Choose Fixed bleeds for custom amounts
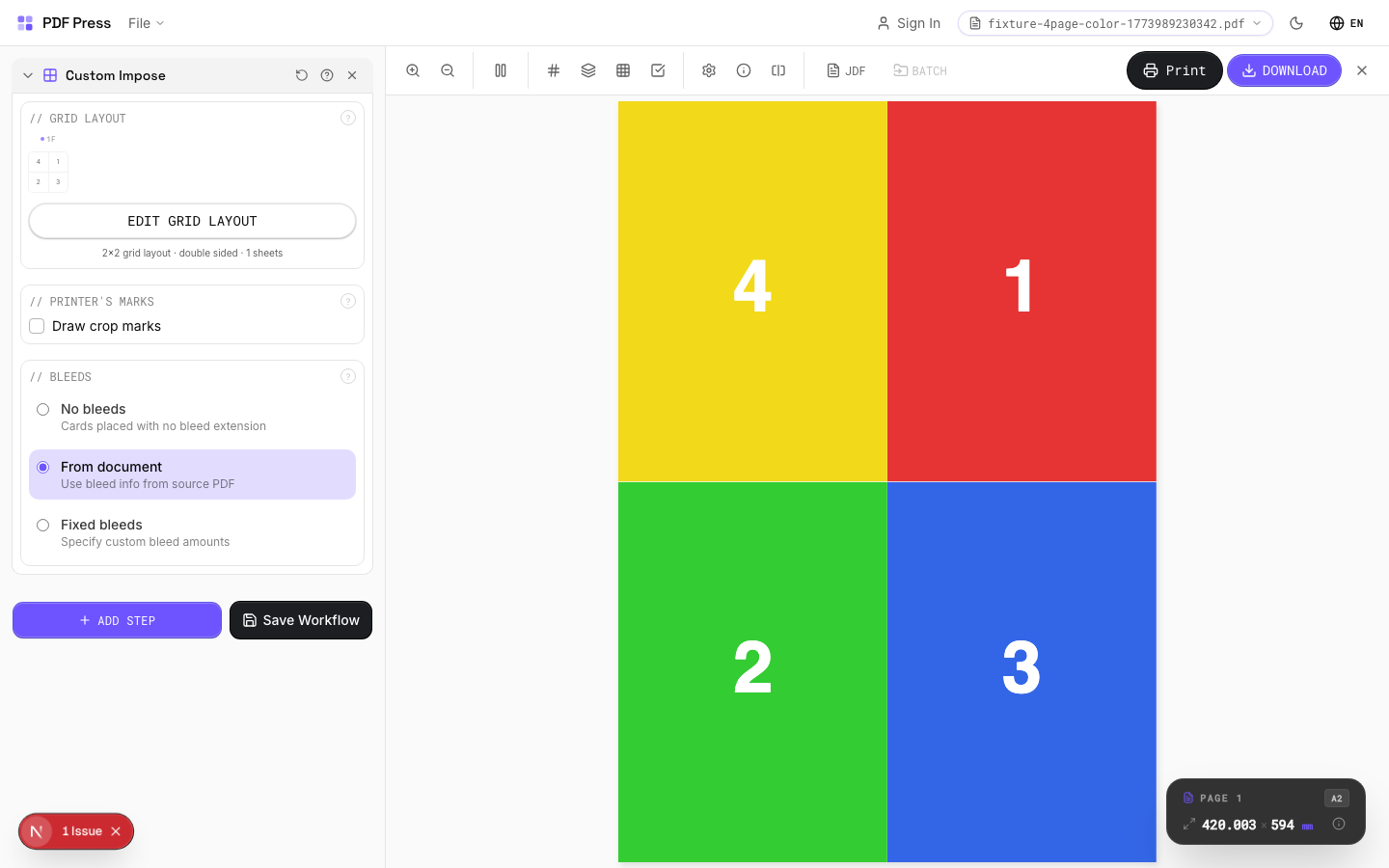Image resolution: width=1389 pixels, height=868 pixels. click(42, 525)
